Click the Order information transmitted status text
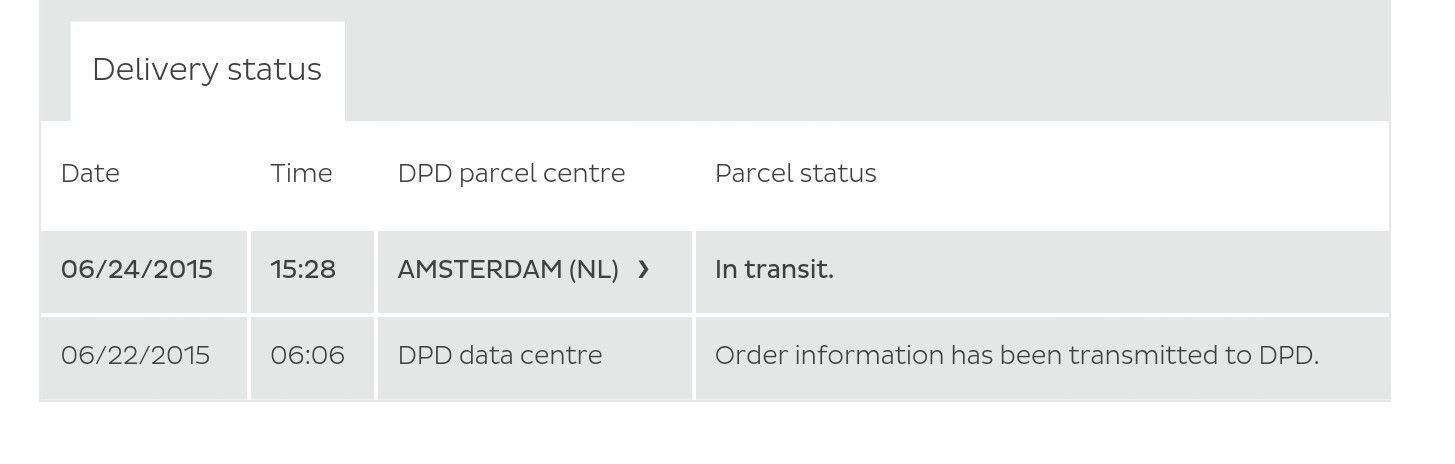 (x=1017, y=356)
